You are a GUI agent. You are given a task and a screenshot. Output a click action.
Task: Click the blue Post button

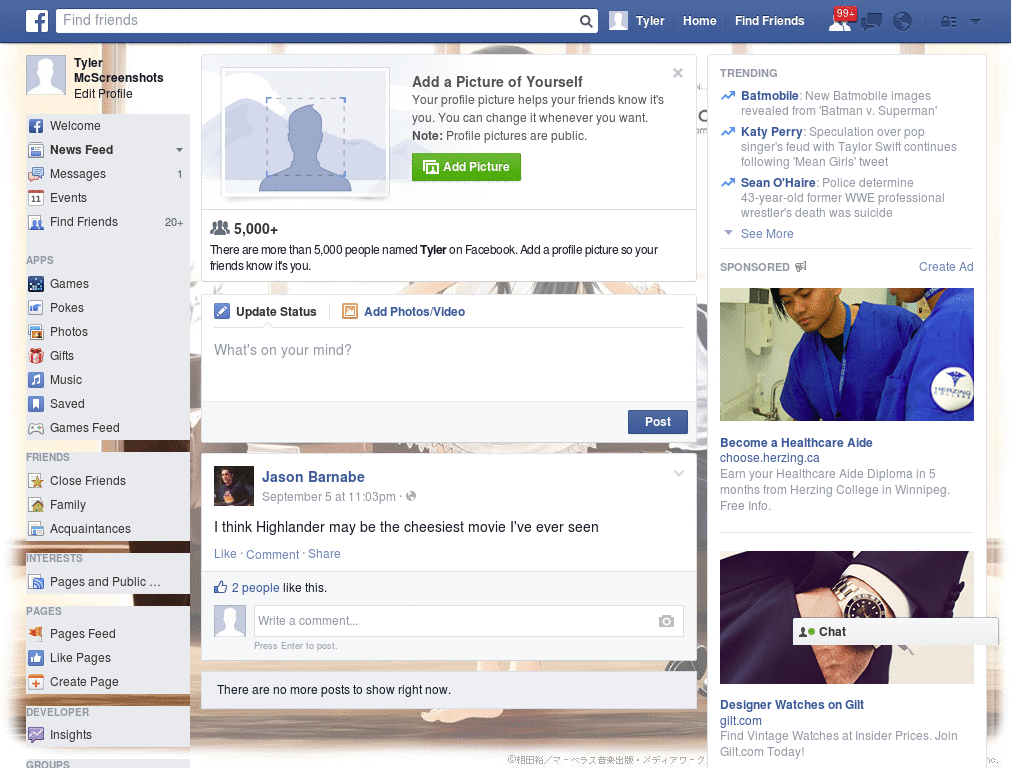pyautogui.click(x=658, y=422)
